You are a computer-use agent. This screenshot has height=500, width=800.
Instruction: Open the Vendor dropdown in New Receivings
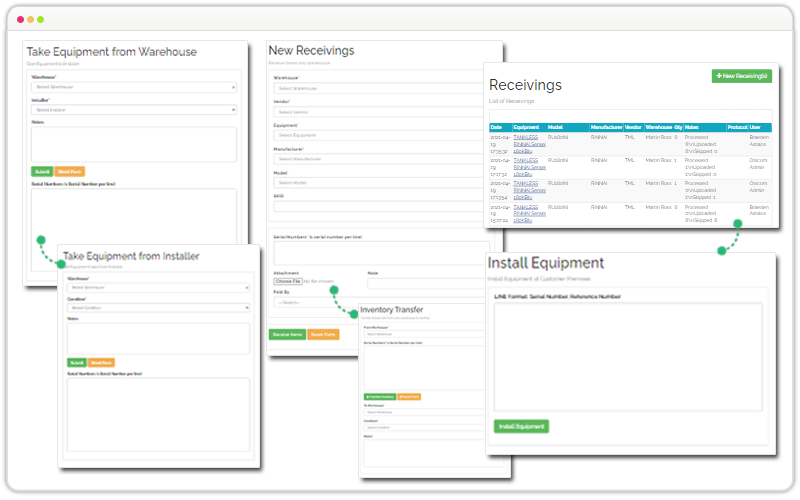tap(381, 112)
